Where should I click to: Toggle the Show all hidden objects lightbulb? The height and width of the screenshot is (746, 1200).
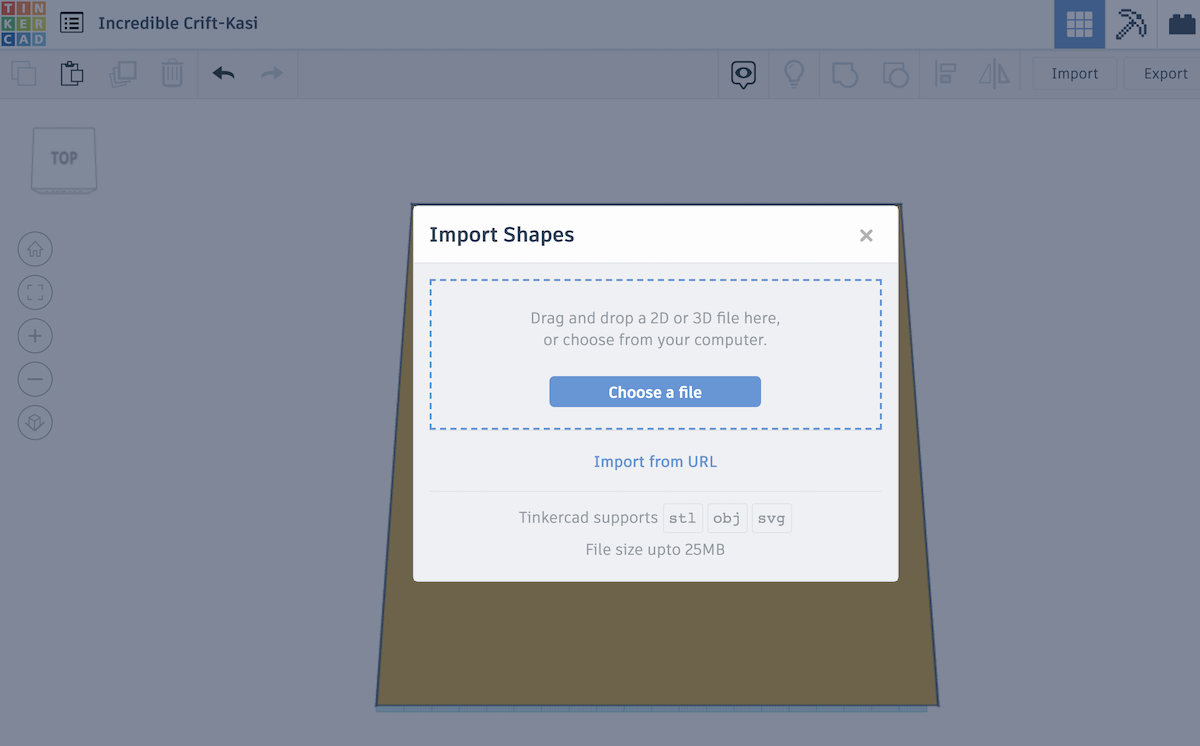point(794,73)
